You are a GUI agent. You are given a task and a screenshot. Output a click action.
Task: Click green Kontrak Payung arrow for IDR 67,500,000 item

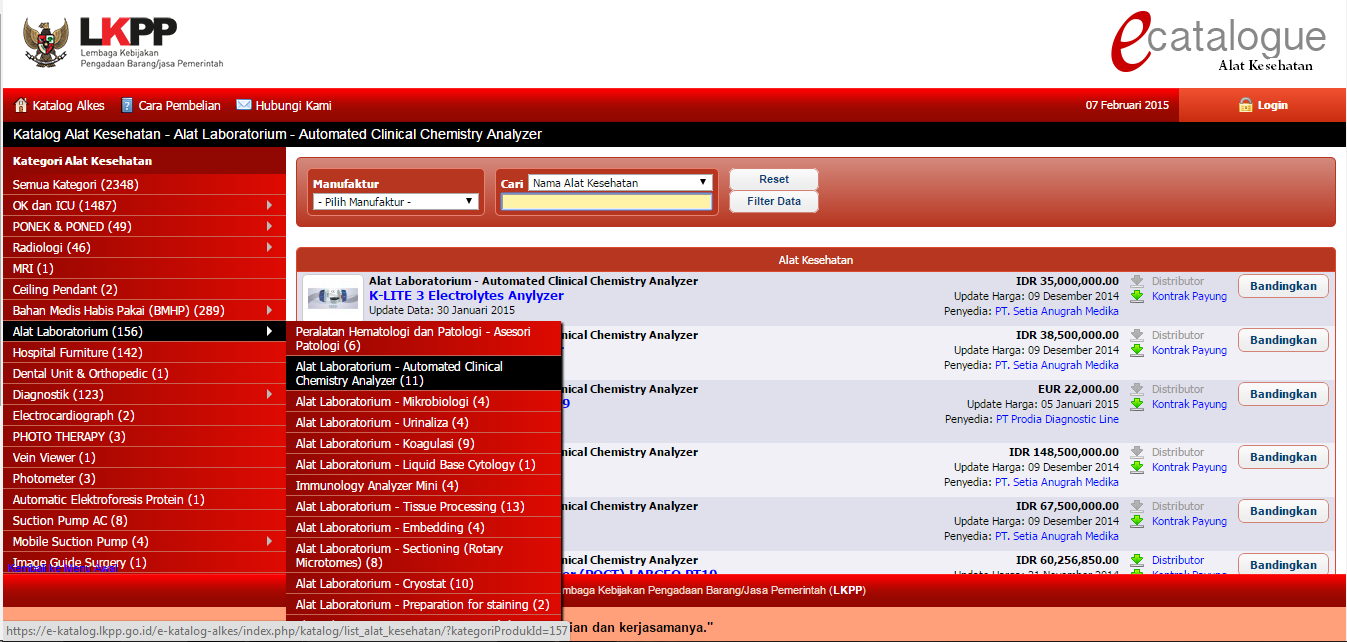(1137, 521)
